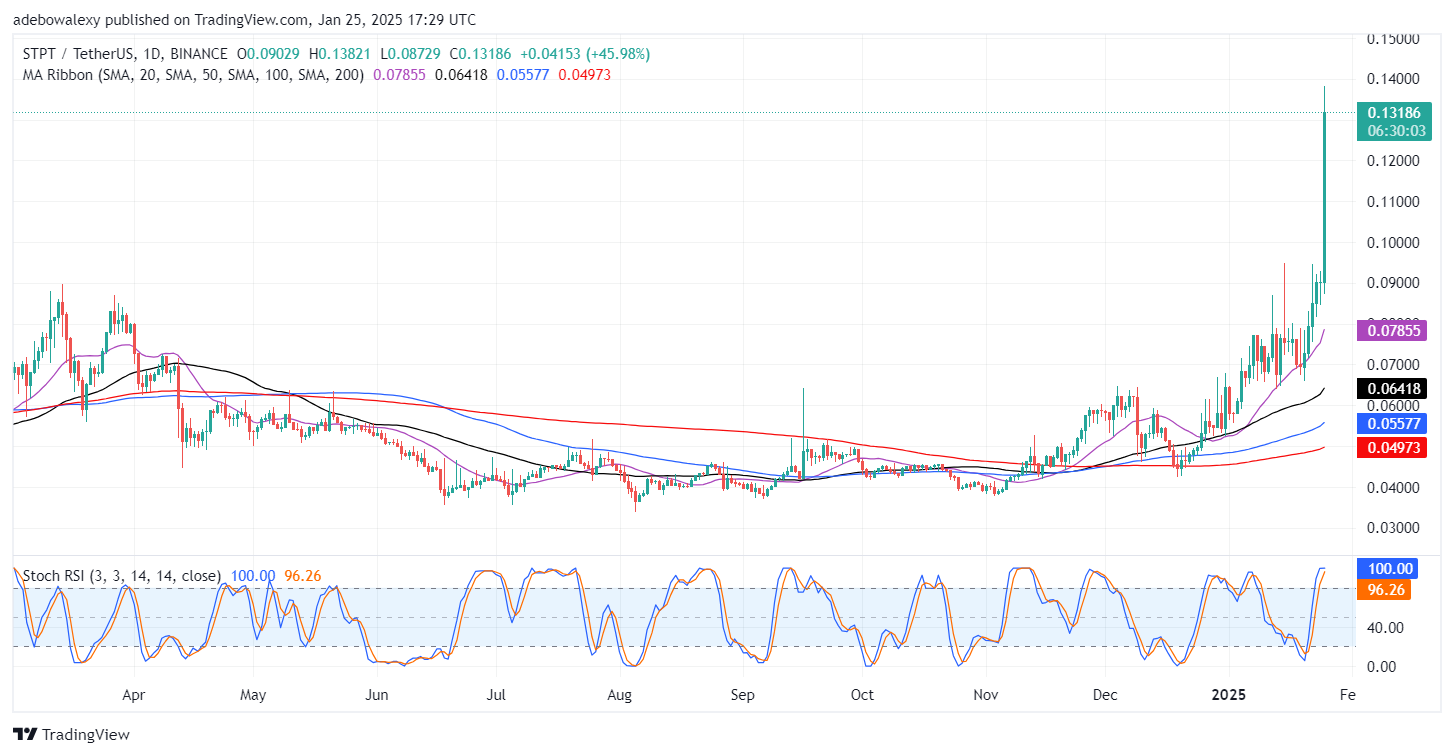1454x756 pixels.
Task: Click the 0.12000 price axis label
Action: (1392, 161)
